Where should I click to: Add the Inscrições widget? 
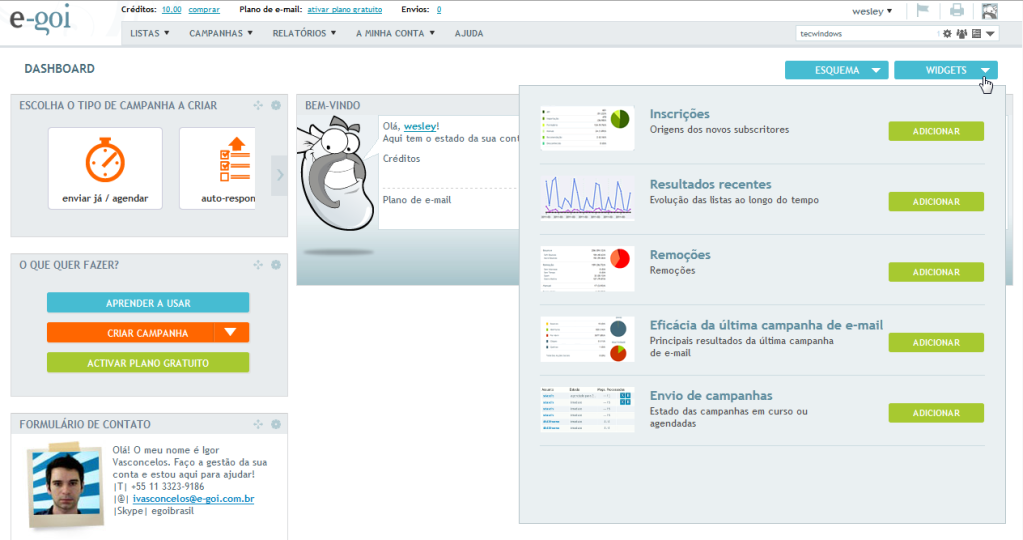(935, 131)
